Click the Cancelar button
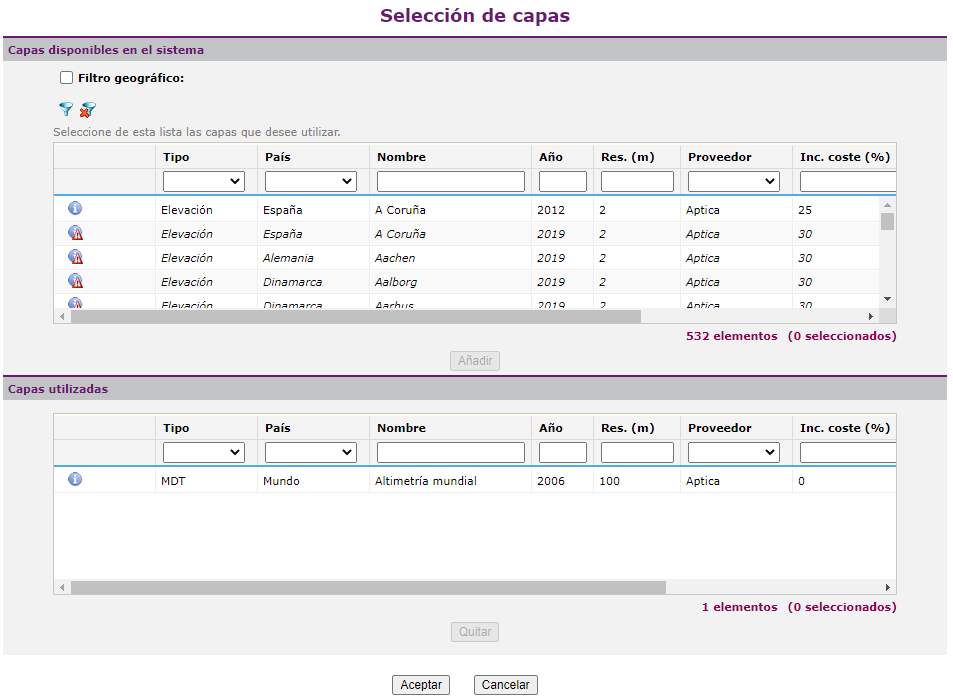The height and width of the screenshot is (700, 953). coord(506,685)
